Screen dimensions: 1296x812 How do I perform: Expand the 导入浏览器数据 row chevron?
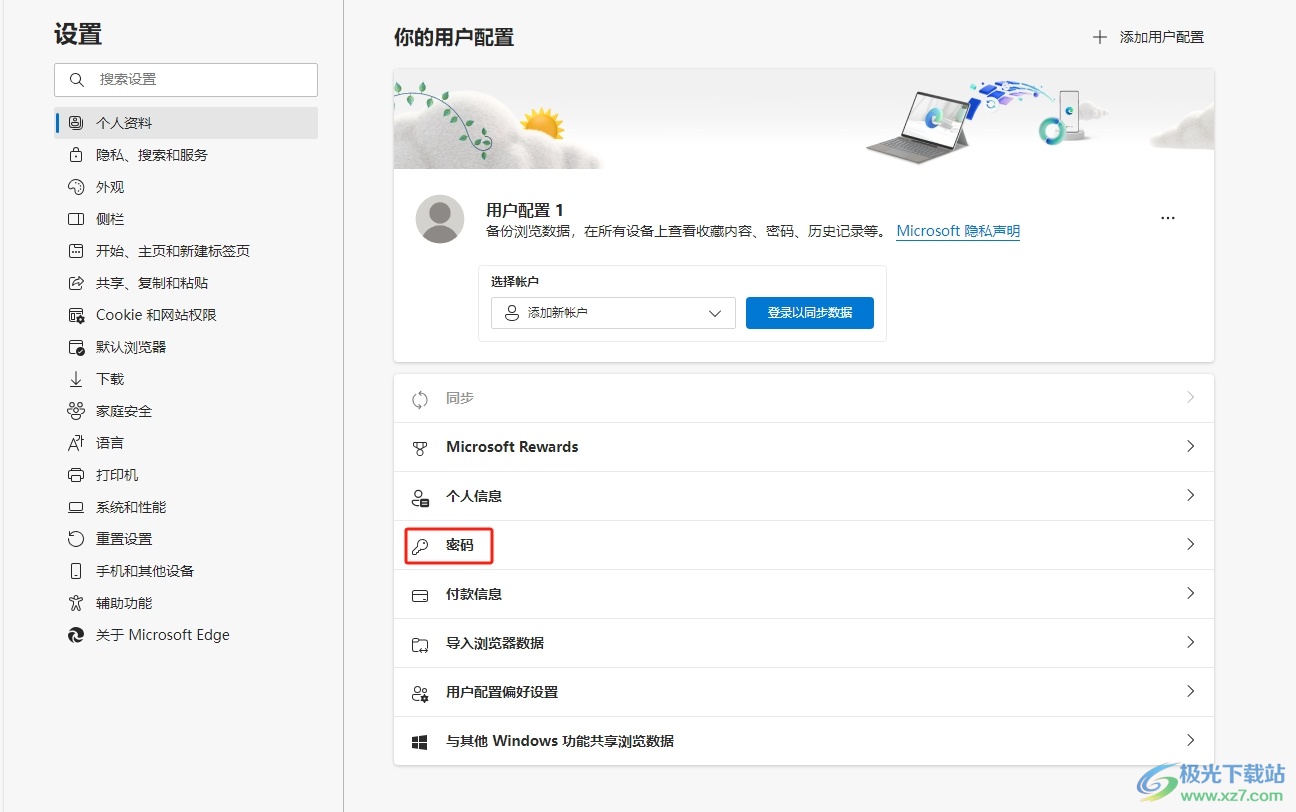1190,643
